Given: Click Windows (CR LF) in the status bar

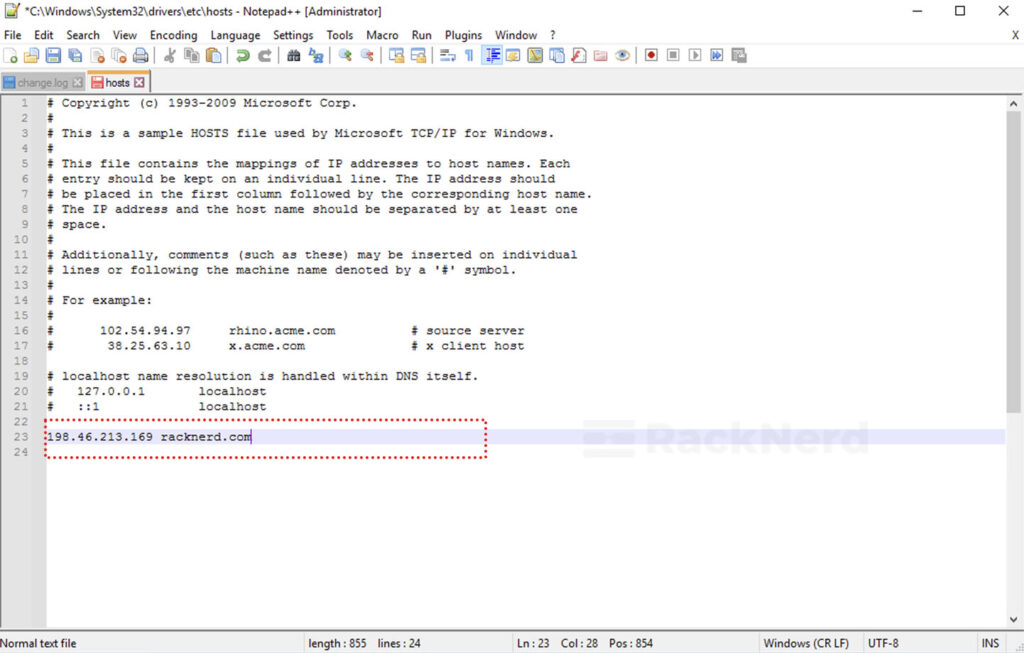Looking at the screenshot, I should (807, 643).
